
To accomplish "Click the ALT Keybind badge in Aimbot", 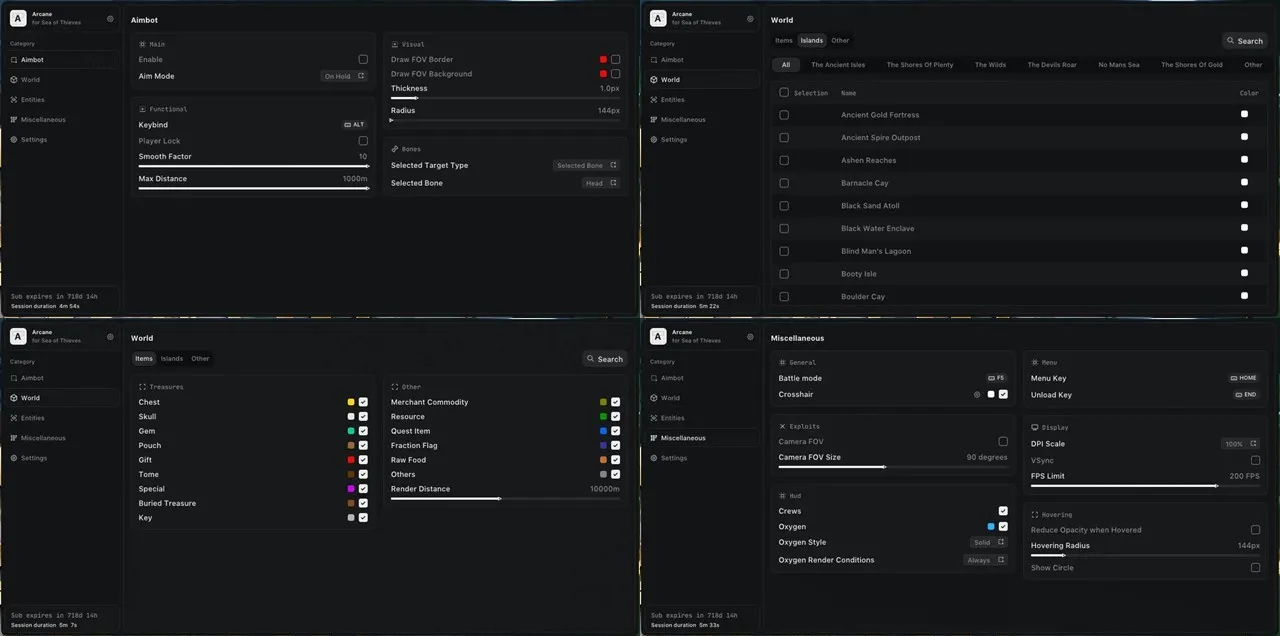I will [x=355, y=125].
